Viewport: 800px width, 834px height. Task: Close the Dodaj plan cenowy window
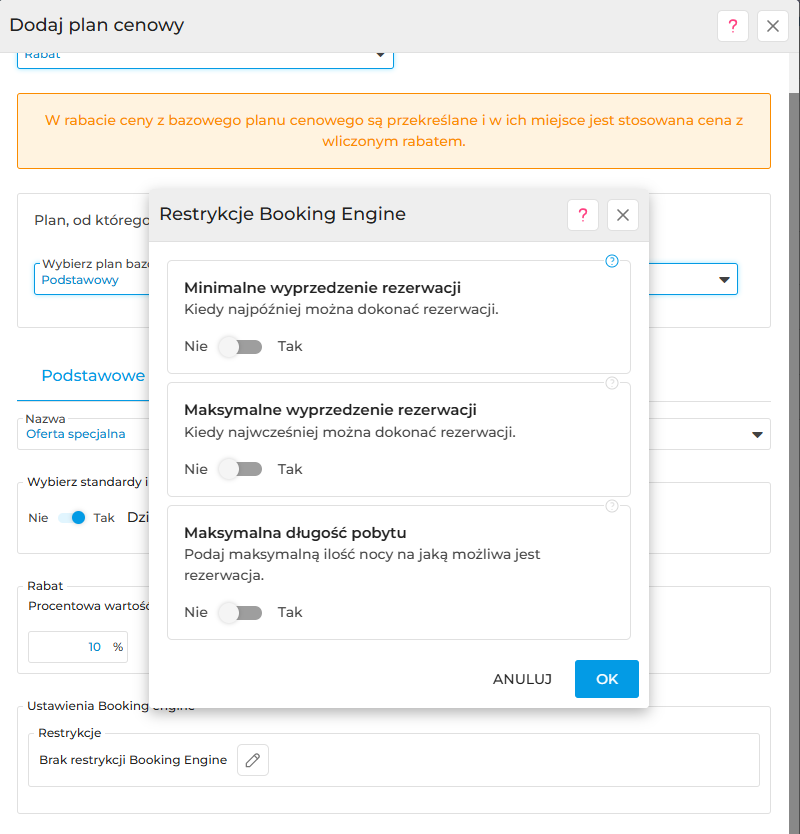click(772, 26)
